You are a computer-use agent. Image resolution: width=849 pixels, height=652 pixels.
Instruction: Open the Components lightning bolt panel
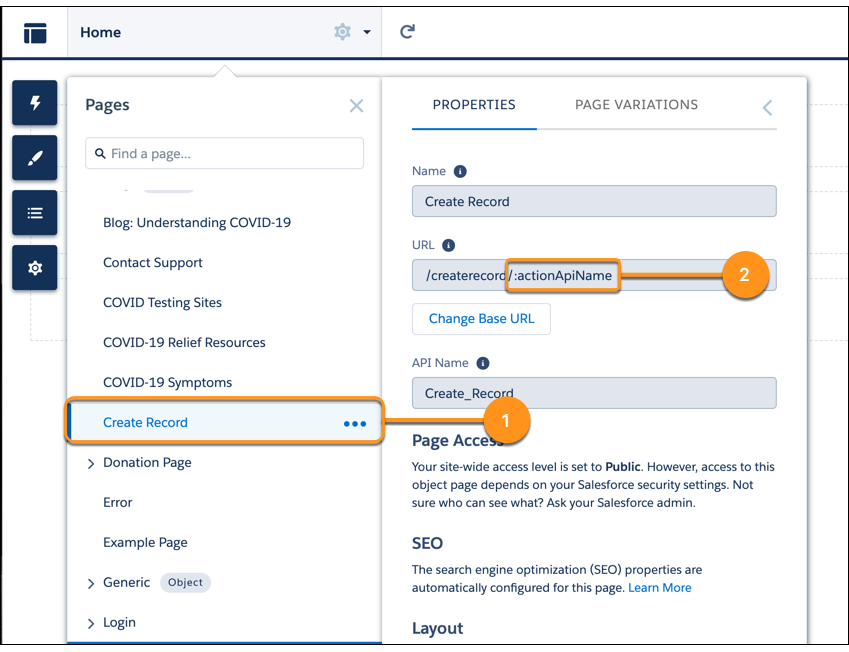point(35,103)
